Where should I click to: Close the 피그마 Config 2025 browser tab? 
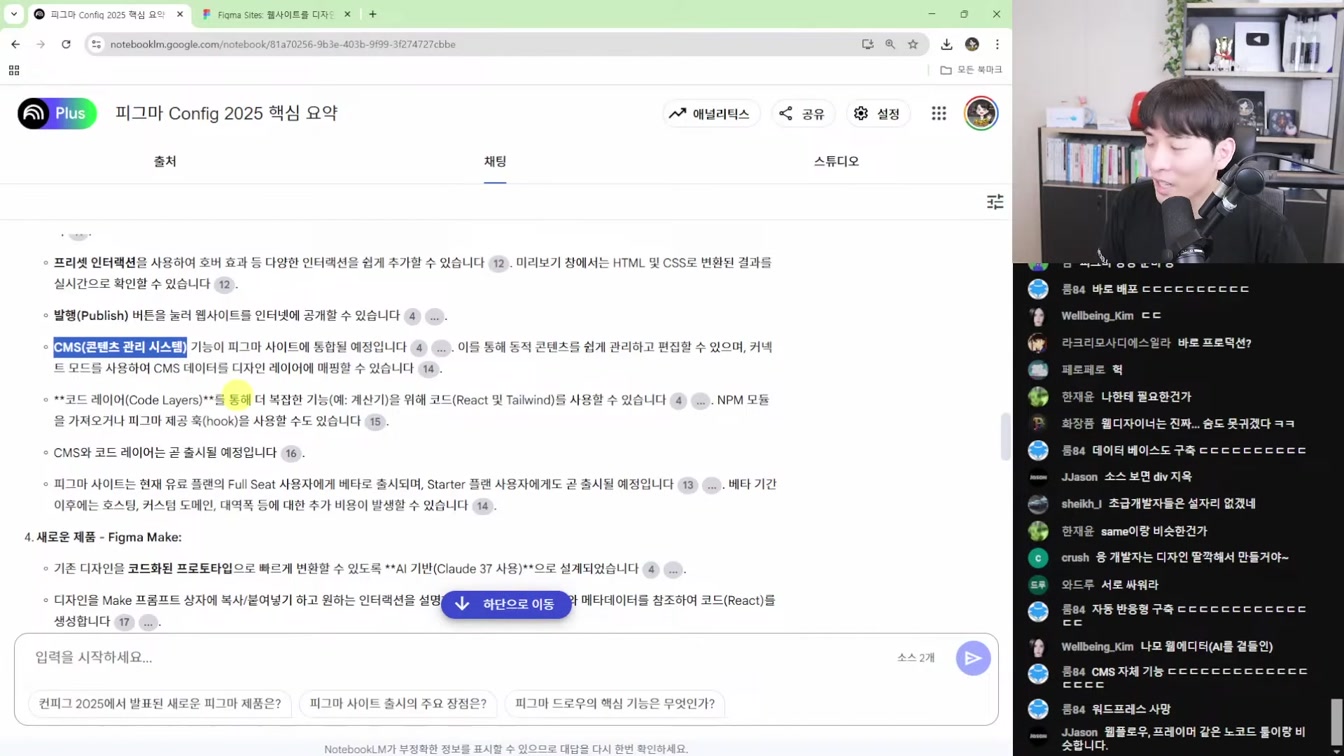[180, 14]
